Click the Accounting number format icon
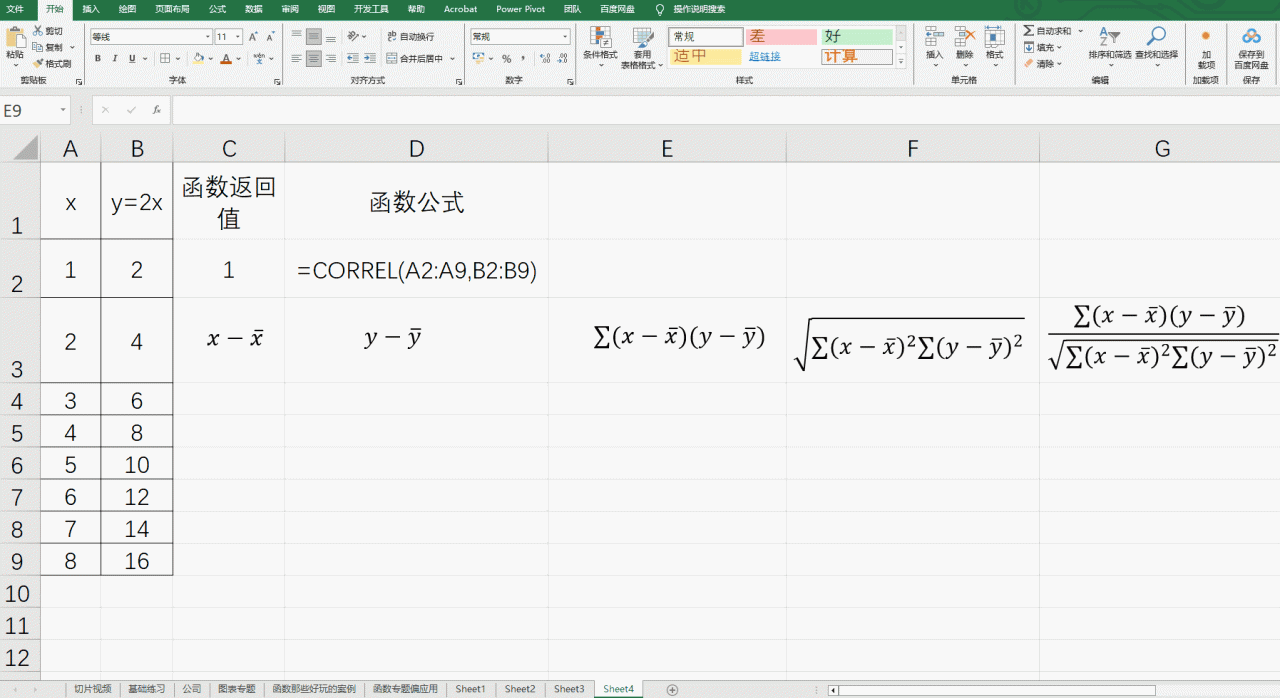The image size is (1280, 698). (x=480, y=59)
